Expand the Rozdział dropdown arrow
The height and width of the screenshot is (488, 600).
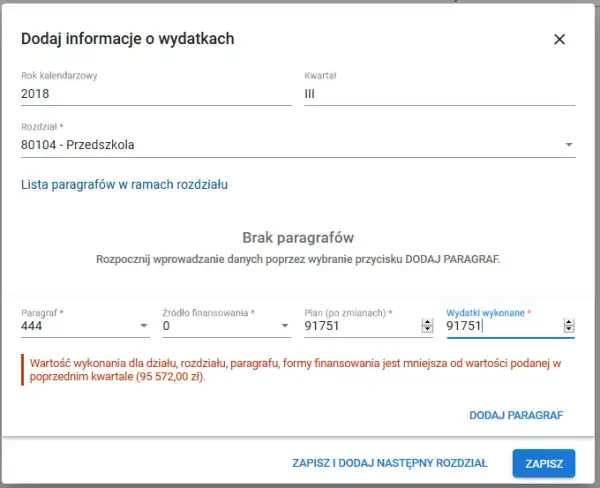point(569,145)
